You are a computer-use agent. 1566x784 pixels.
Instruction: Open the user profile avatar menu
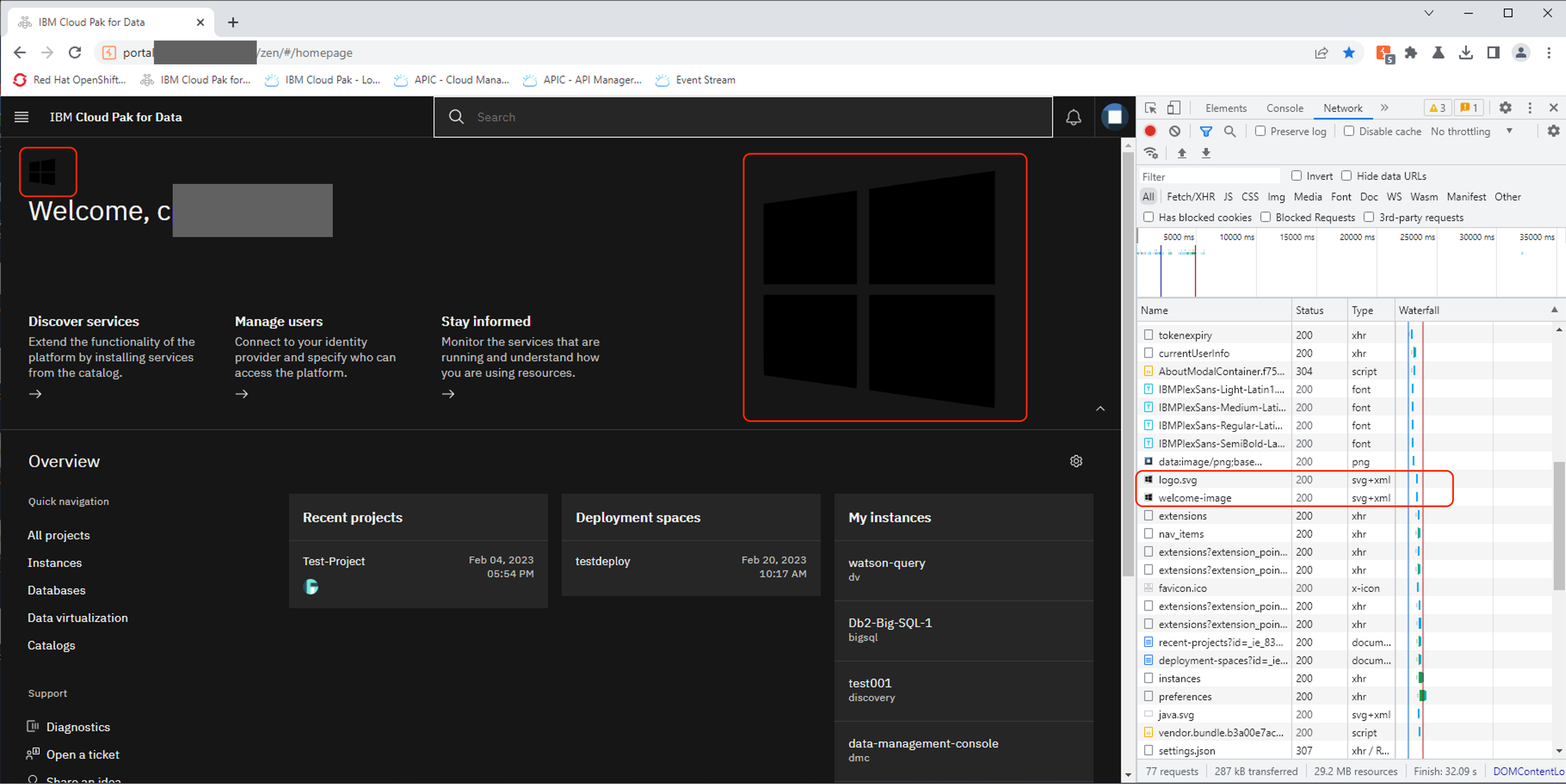pyautogui.click(x=1114, y=116)
